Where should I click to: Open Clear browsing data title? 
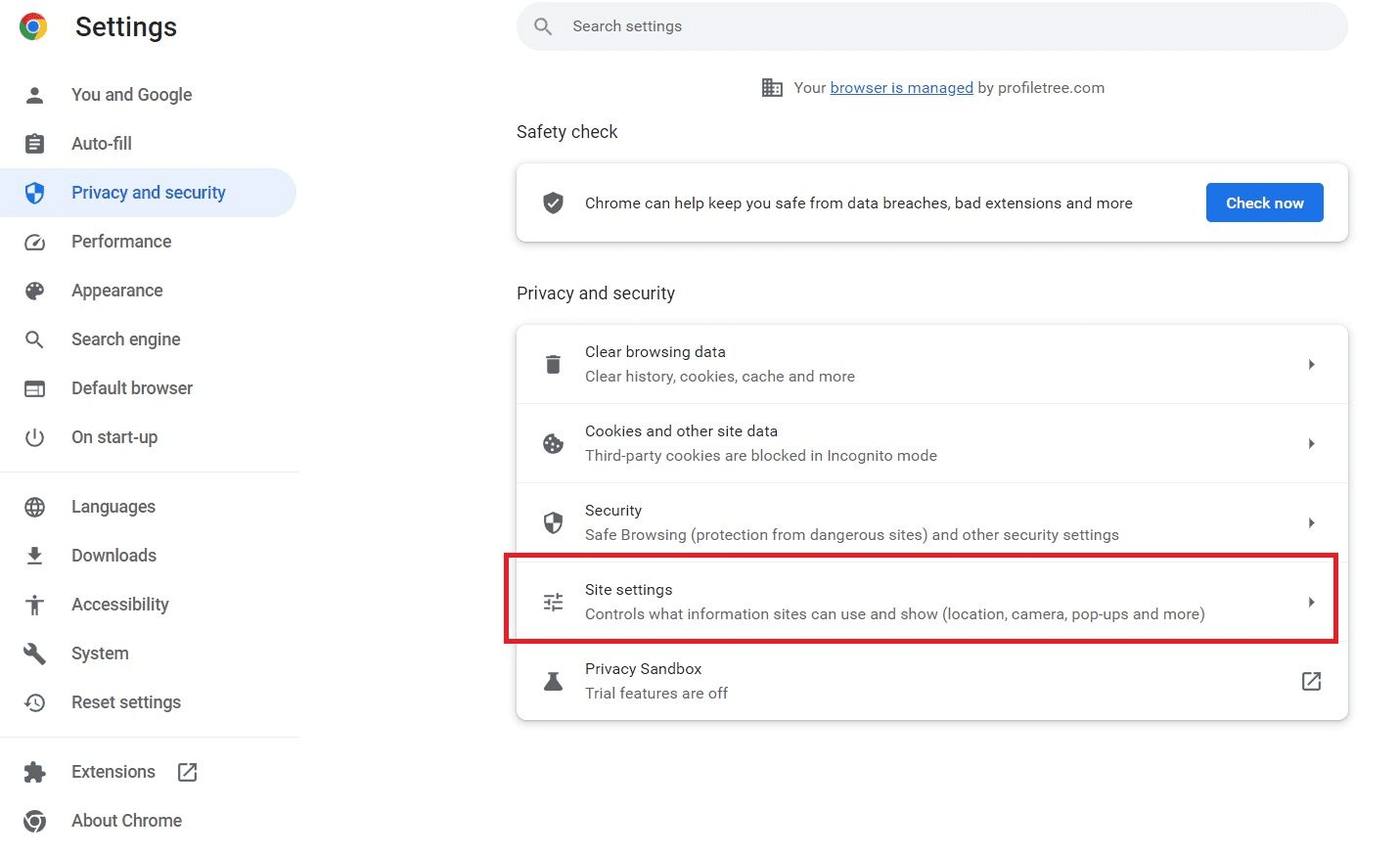coord(655,352)
